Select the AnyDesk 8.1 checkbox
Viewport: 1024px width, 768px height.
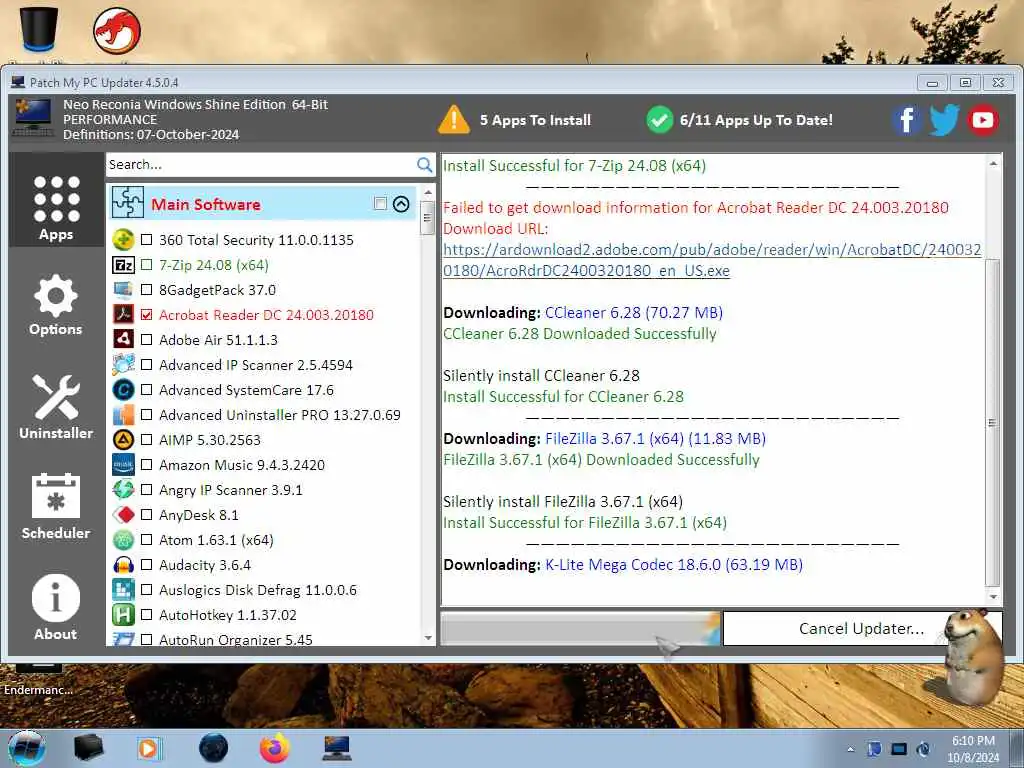click(147, 515)
